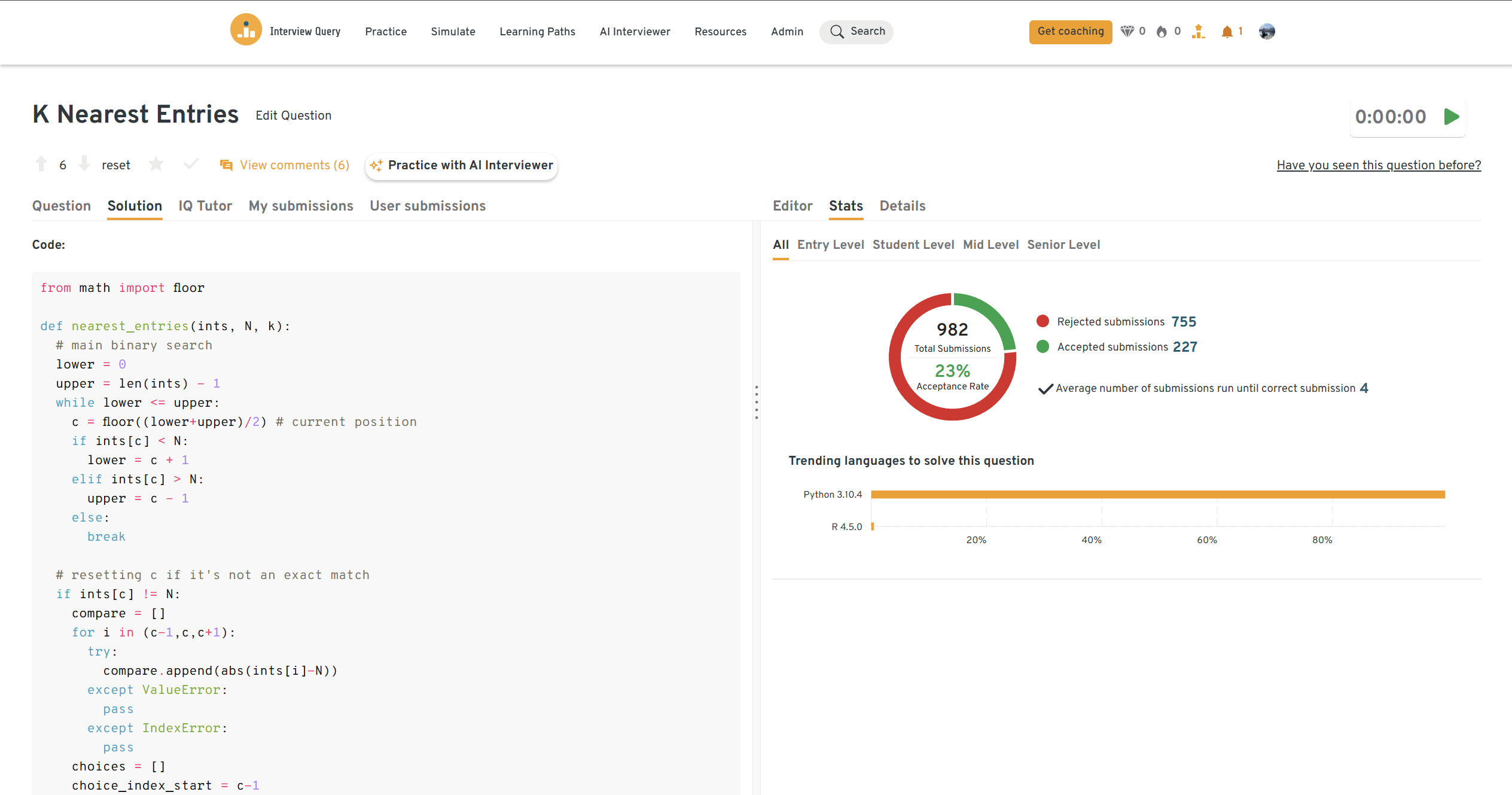Open the Practice menu

pyautogui.click(x=386, y=32)
